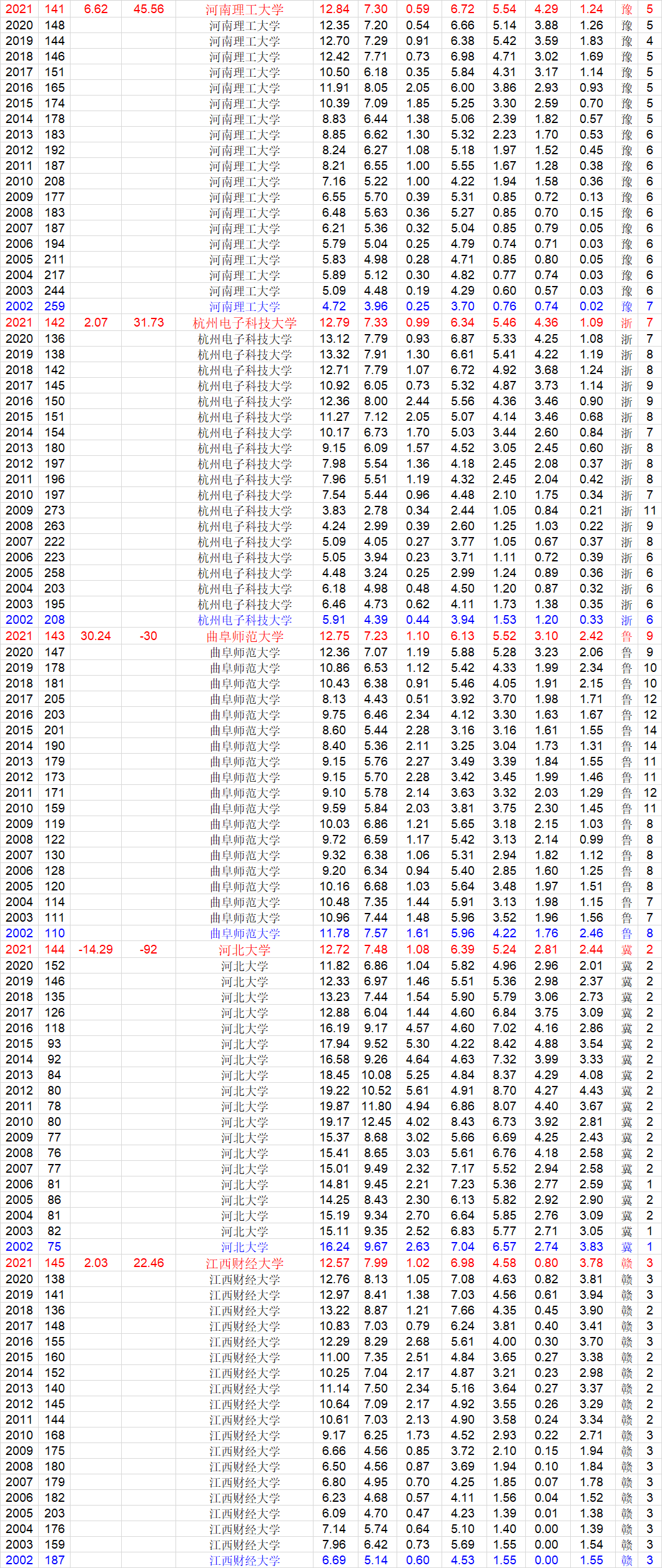Select rank 165 in the 2016 河南理工大学 row
This screenshot has width=662, height=1568.
click(x=54, y=88)
